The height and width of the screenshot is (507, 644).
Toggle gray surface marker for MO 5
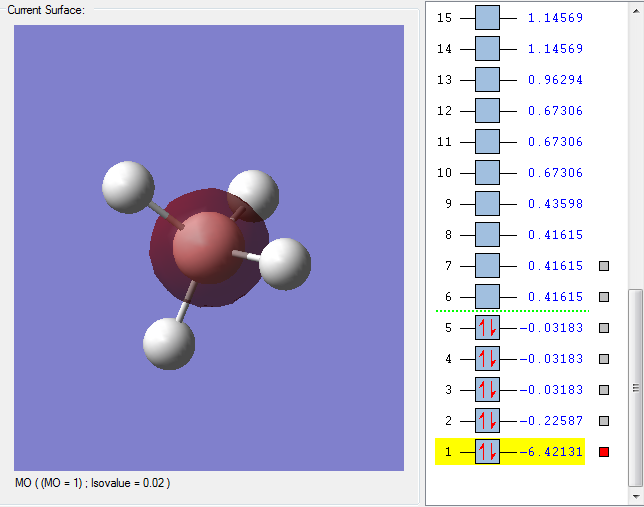[604, 328]
